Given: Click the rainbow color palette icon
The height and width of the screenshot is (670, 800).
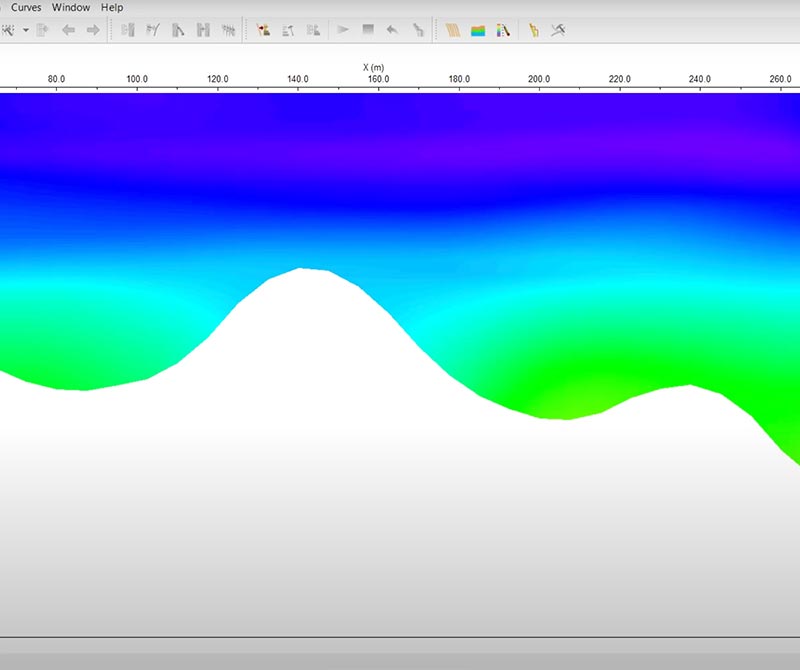Looking at the screenshot, I should point(503,30).
